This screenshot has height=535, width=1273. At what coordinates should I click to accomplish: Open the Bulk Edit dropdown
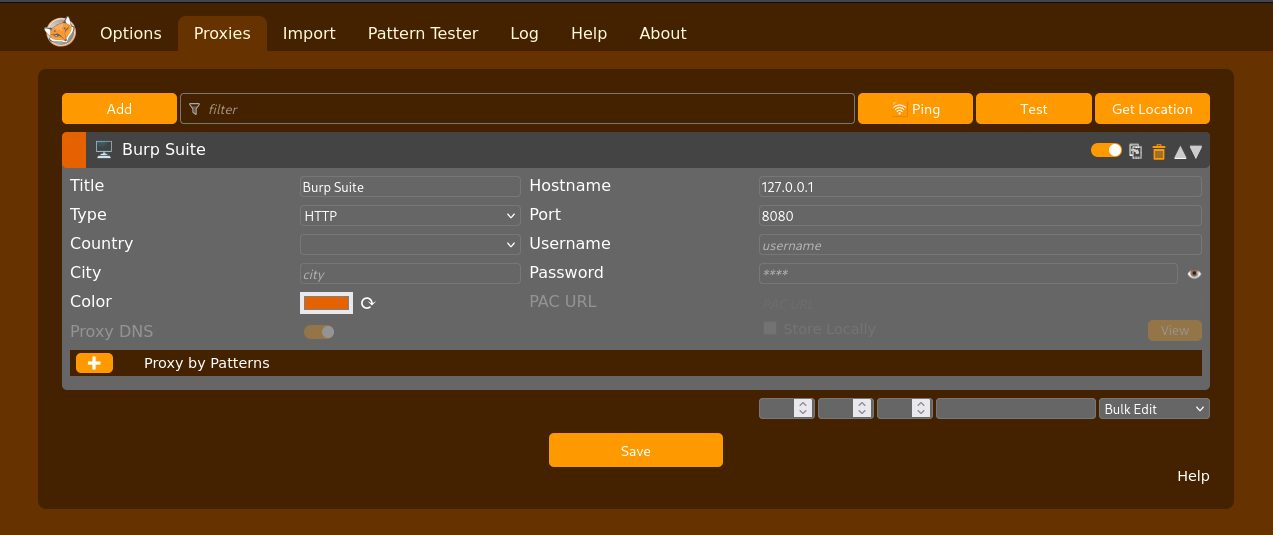pyautogui.click(x=1155, y=409)
